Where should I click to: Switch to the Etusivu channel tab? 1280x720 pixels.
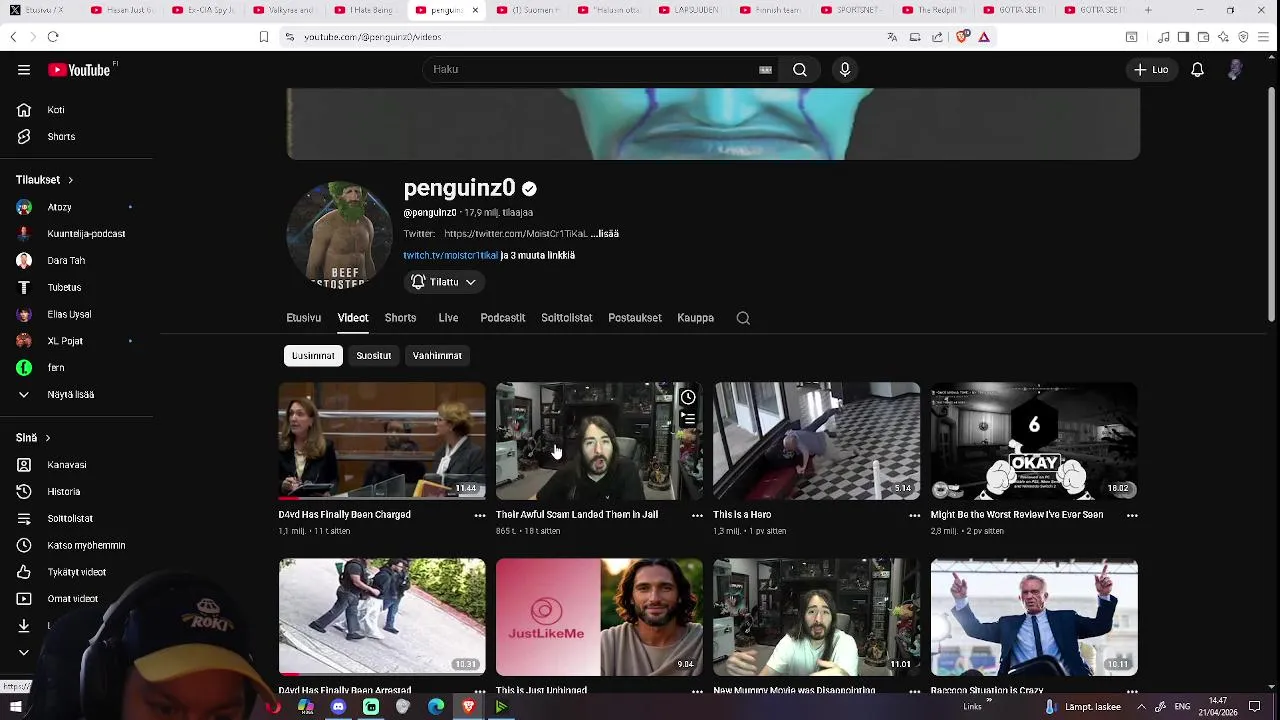pyautogui.click(x=304, y=318)
